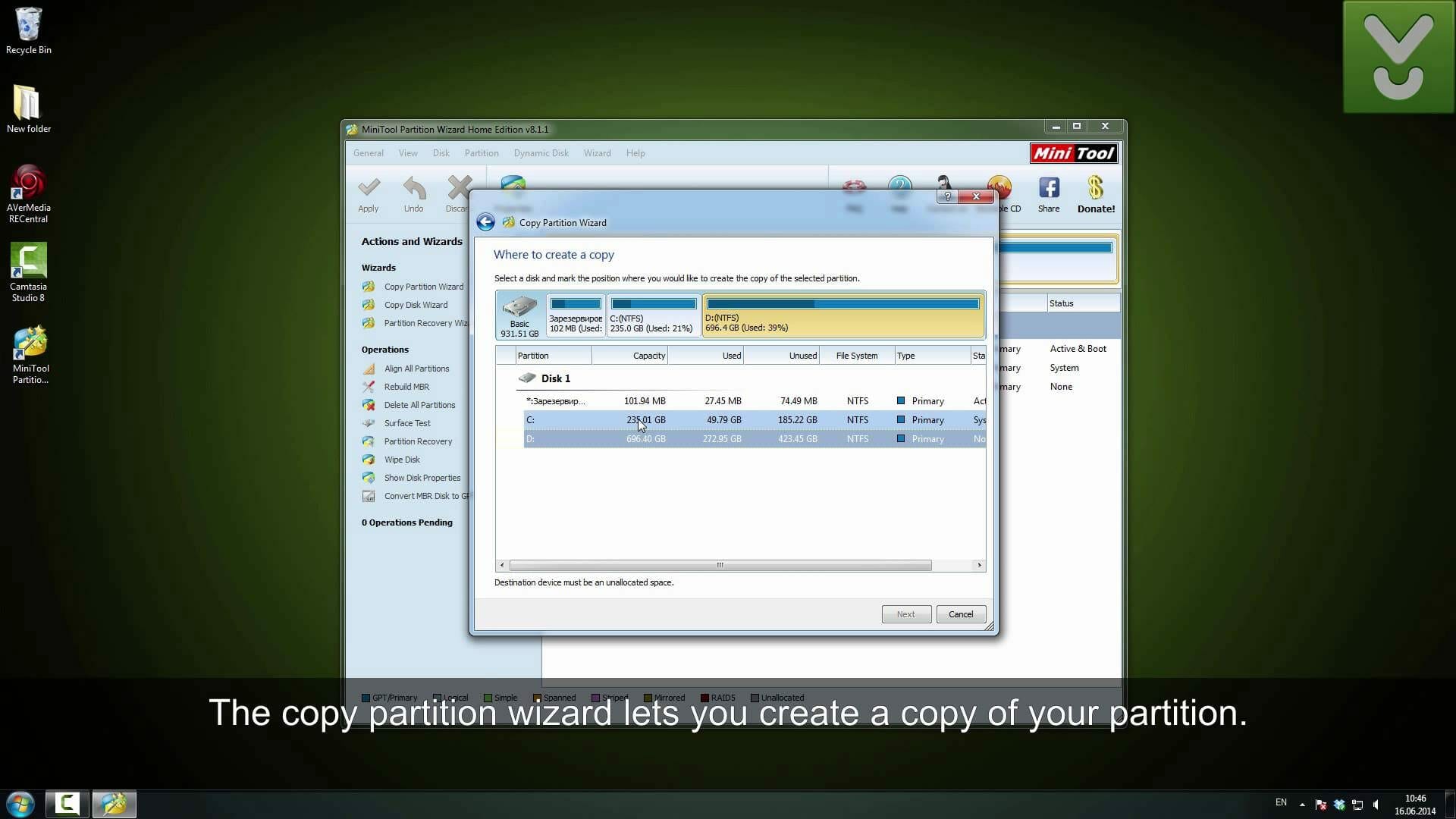Select Basic disk icon in disk map
The width and height of the screenshot is (1456, 819).
click(519, 315)
